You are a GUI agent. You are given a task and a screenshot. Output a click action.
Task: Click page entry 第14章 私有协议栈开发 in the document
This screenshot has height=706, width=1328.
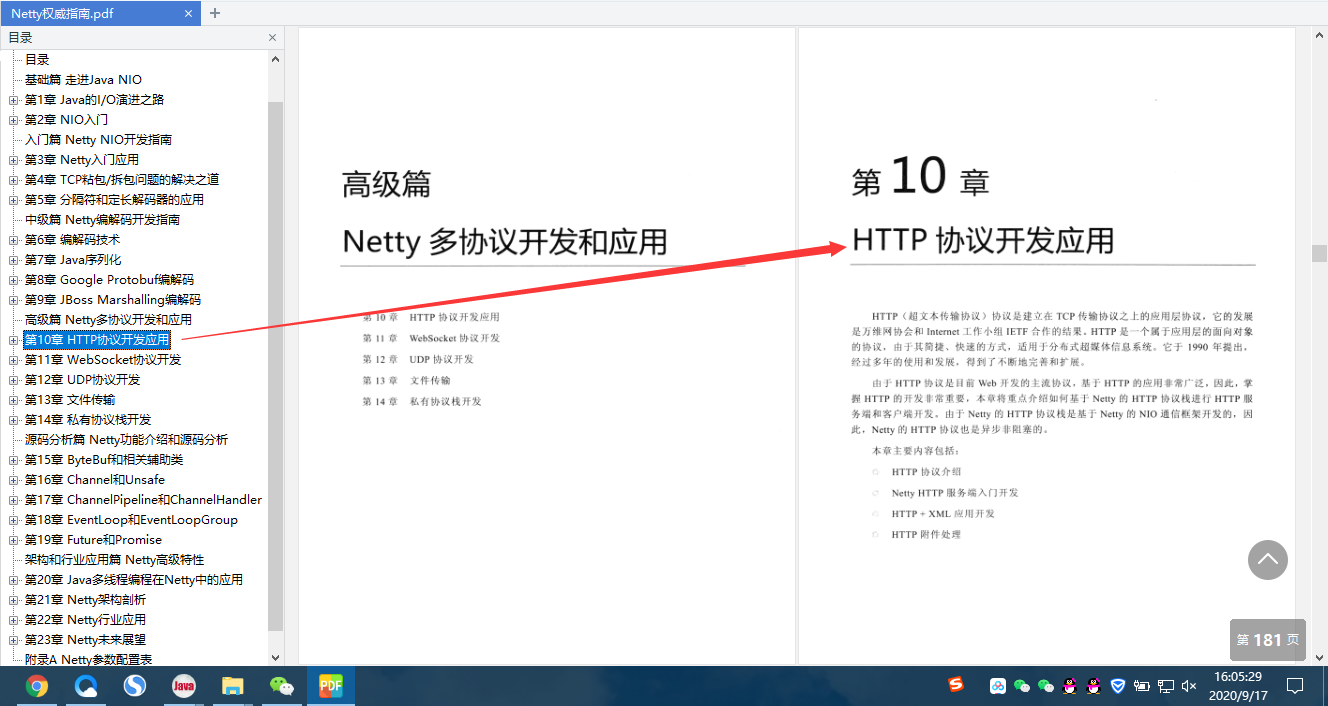422,401
